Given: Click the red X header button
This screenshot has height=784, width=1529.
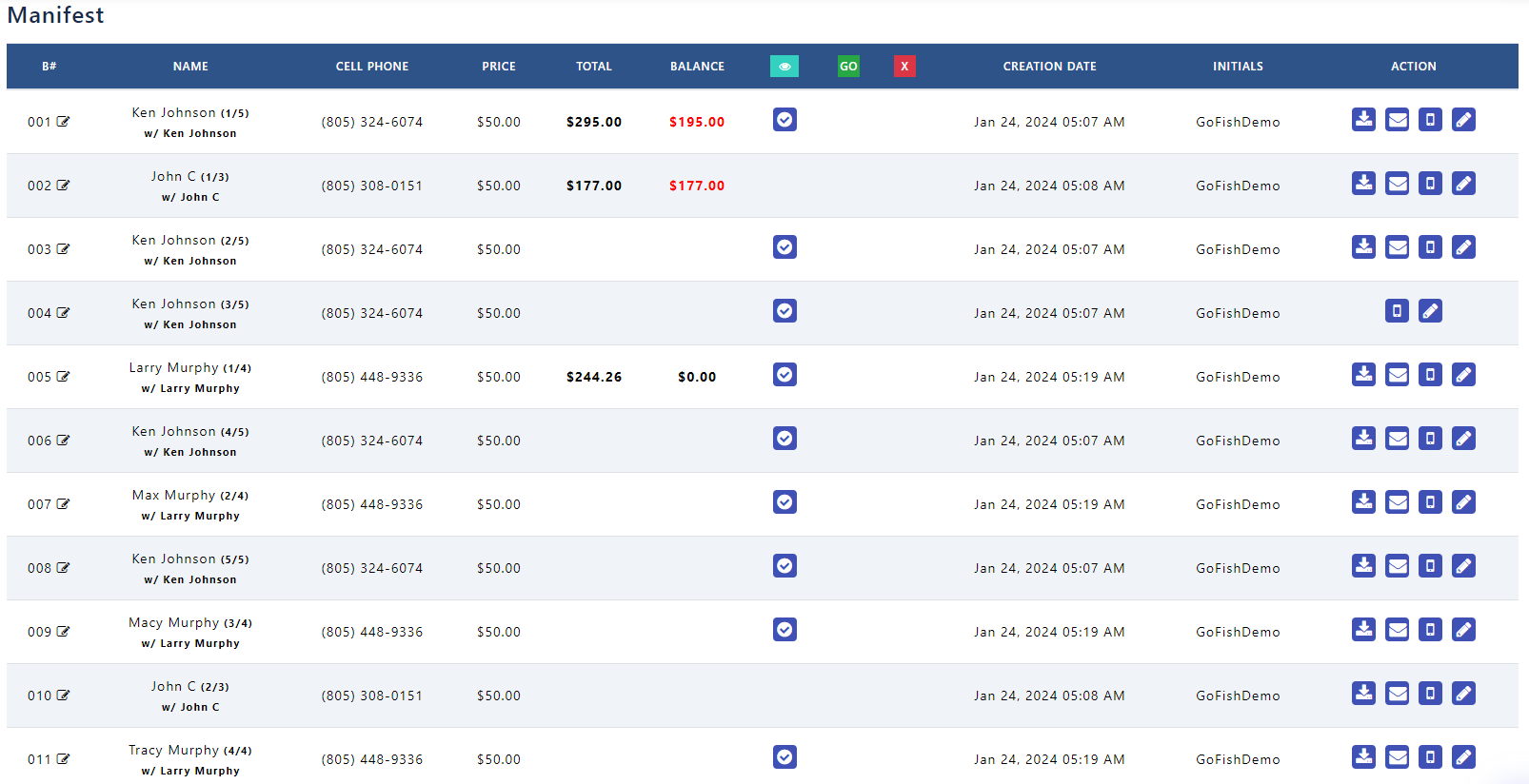Looking at the screenshot, I should [x=904, y=67].
